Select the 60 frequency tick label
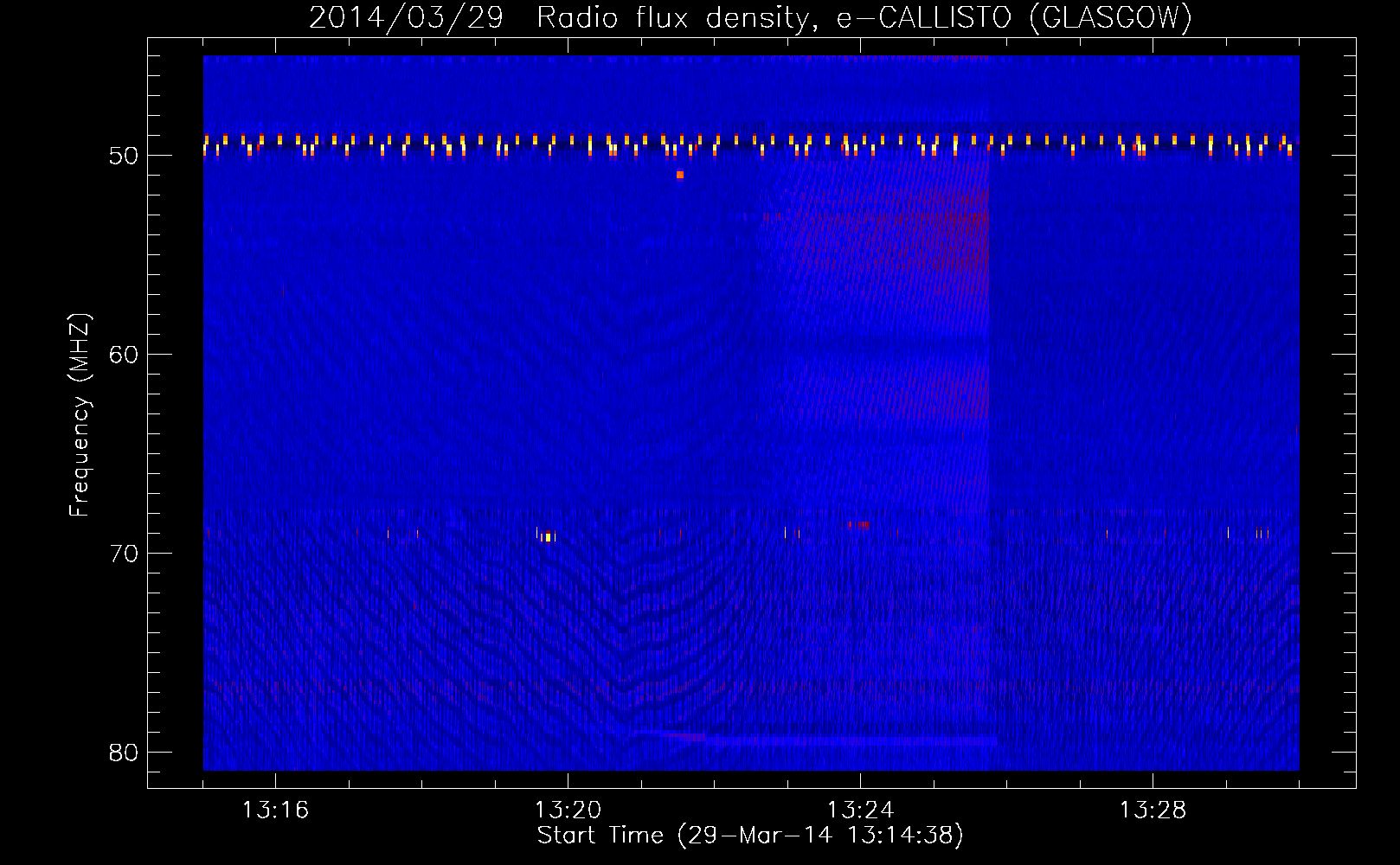 tap(125, 355)
